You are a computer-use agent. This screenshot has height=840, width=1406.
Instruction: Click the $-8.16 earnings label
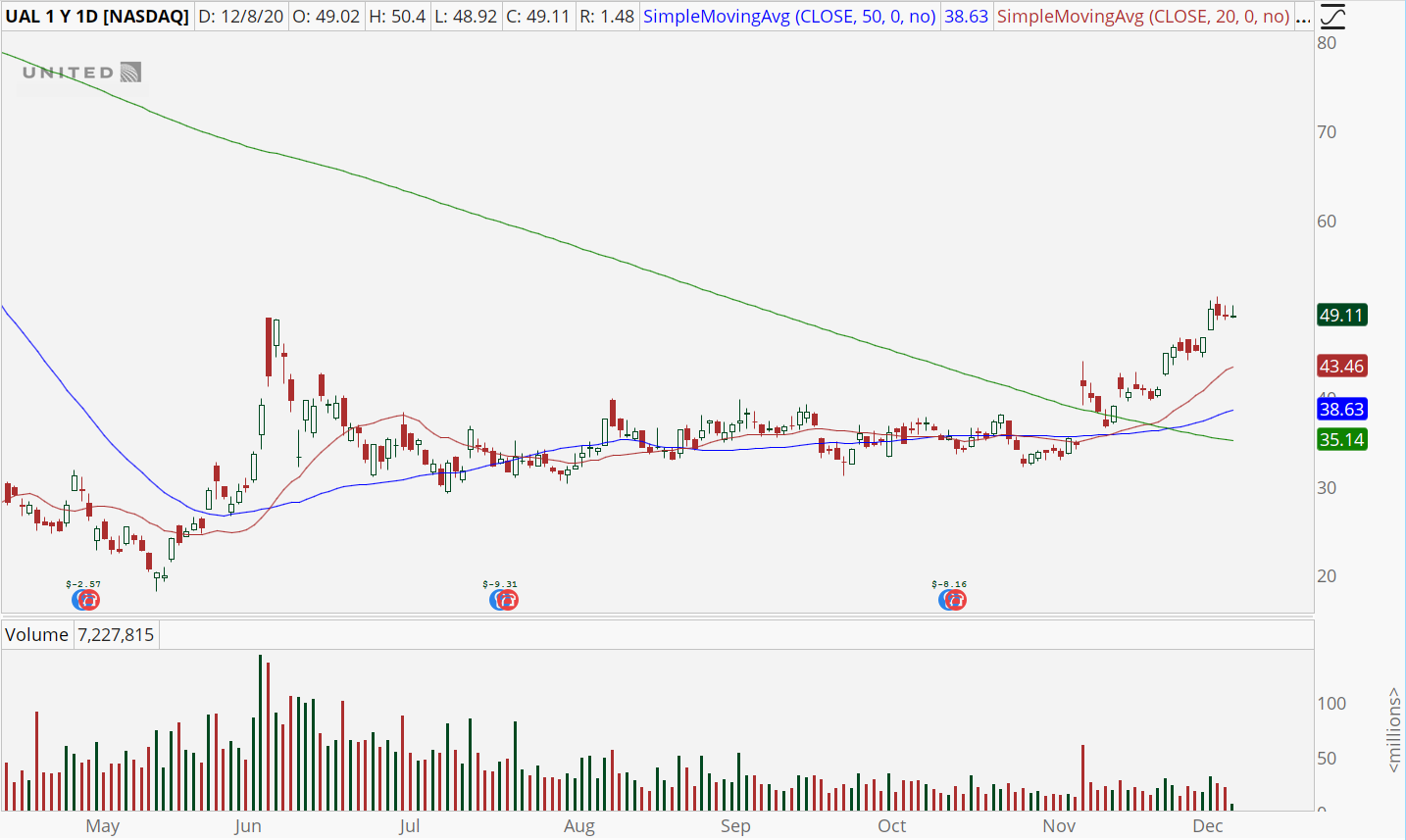click(x=949, y=584)
